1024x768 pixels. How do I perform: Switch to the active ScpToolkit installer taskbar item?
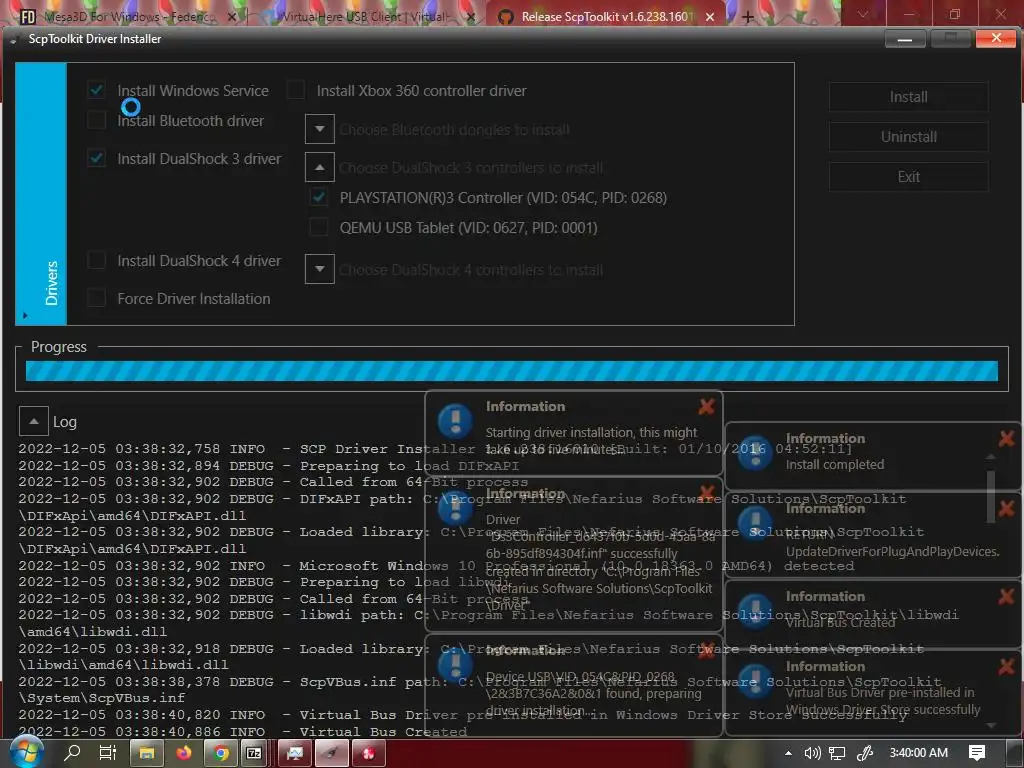tap(332, 753)
